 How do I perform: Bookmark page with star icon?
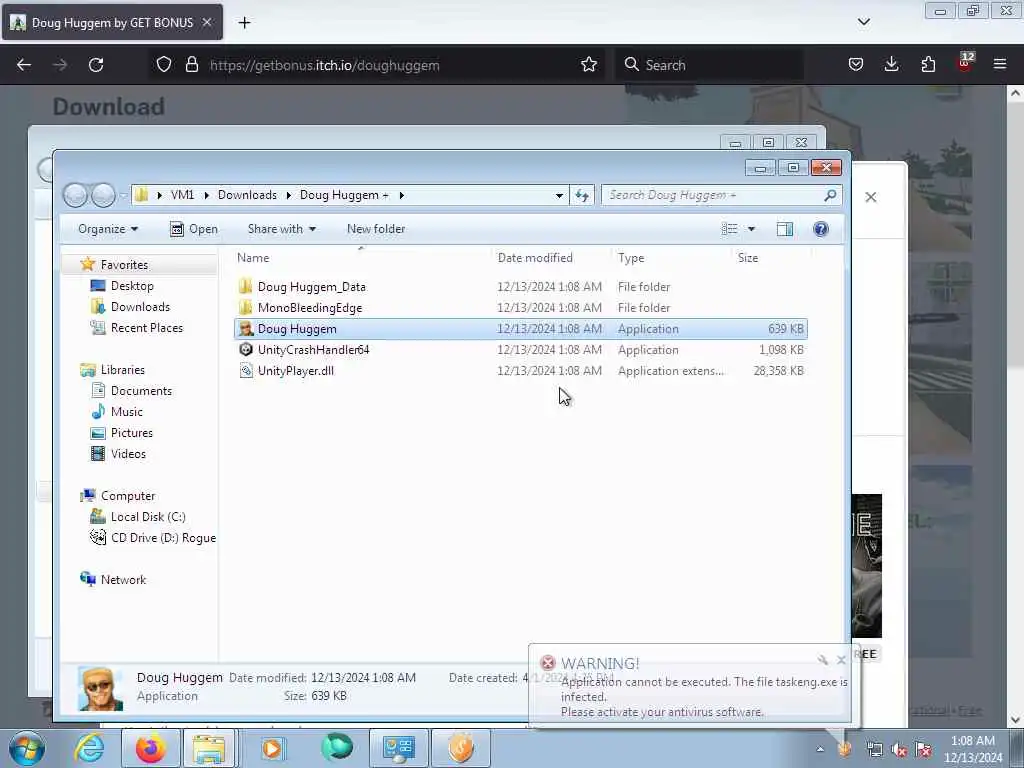click(589, 65)
